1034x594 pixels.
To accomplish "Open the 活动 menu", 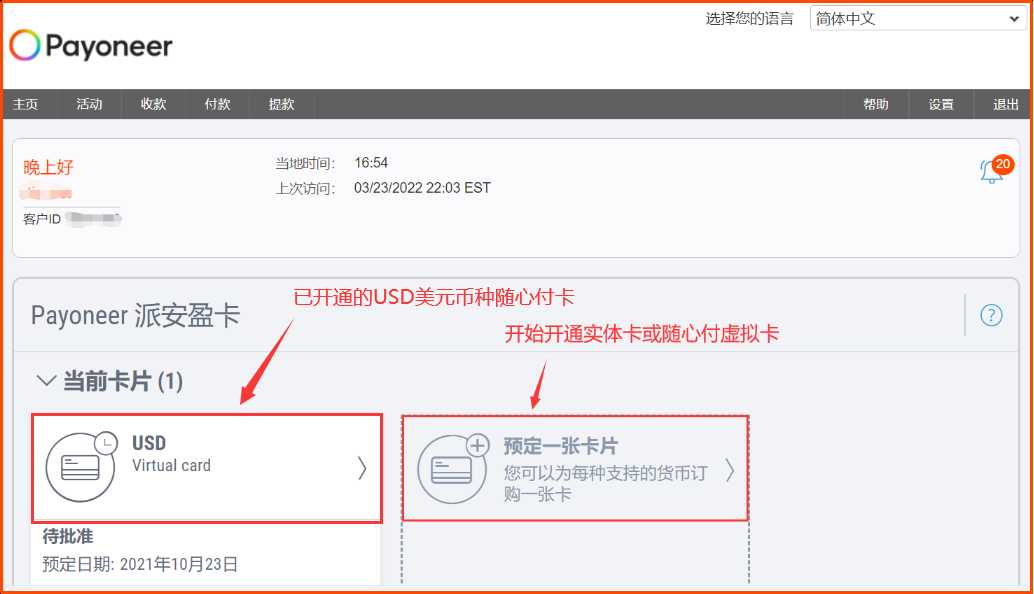I will pyautogui.click(x=90, y=104).
